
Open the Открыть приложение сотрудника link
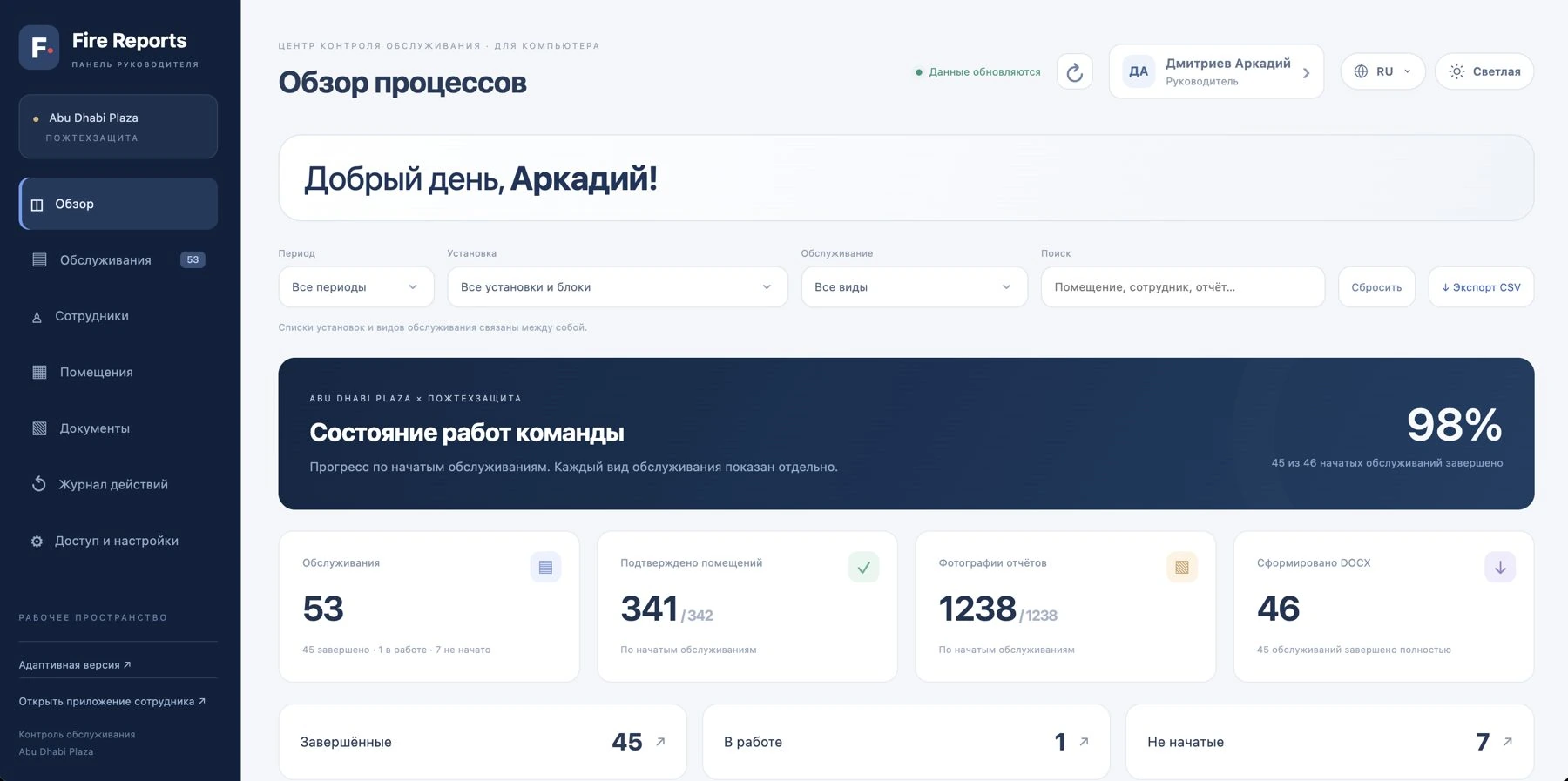point(112,701)
